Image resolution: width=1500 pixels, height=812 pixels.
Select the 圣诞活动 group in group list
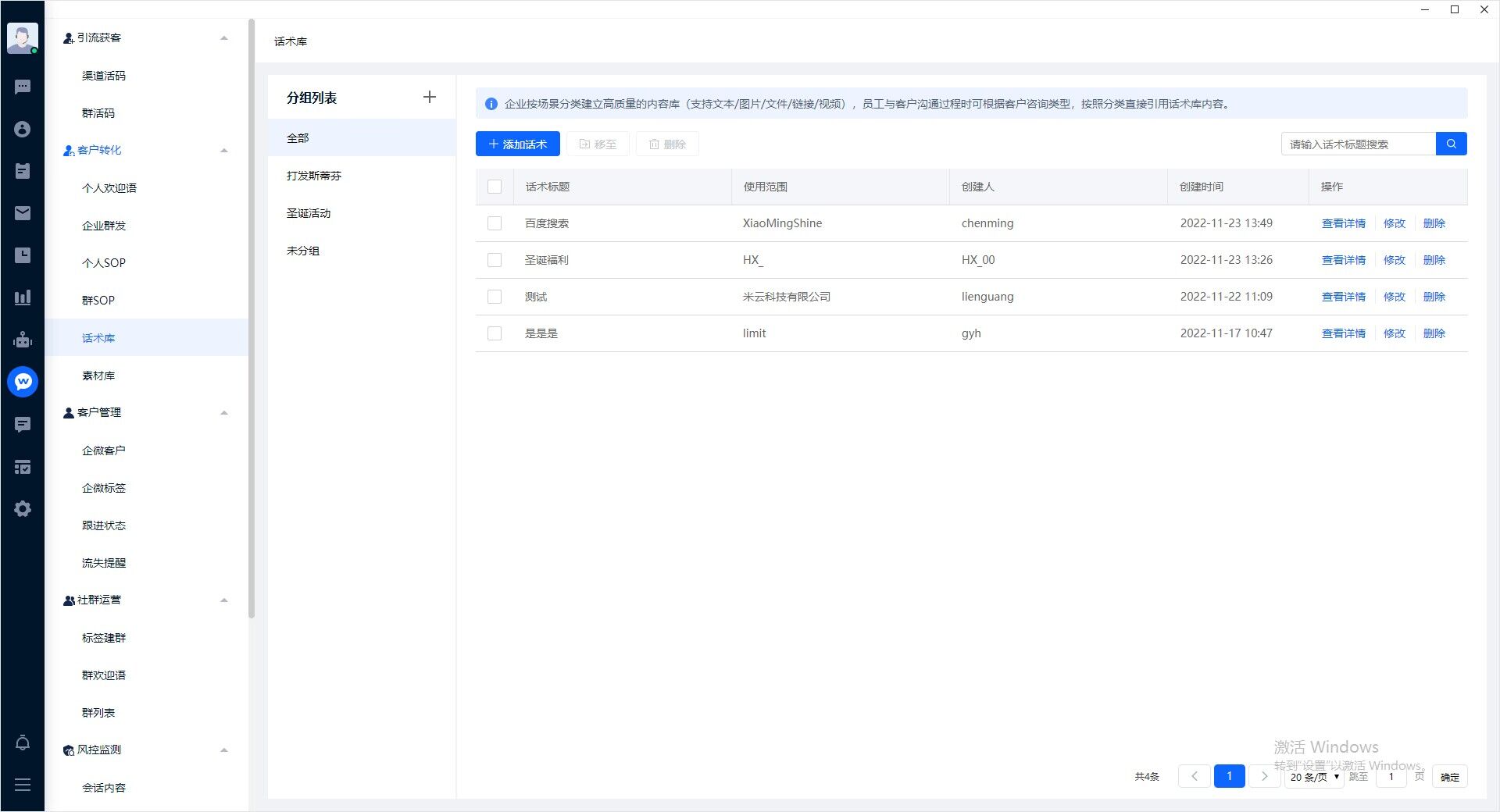[x=309, y=213]
